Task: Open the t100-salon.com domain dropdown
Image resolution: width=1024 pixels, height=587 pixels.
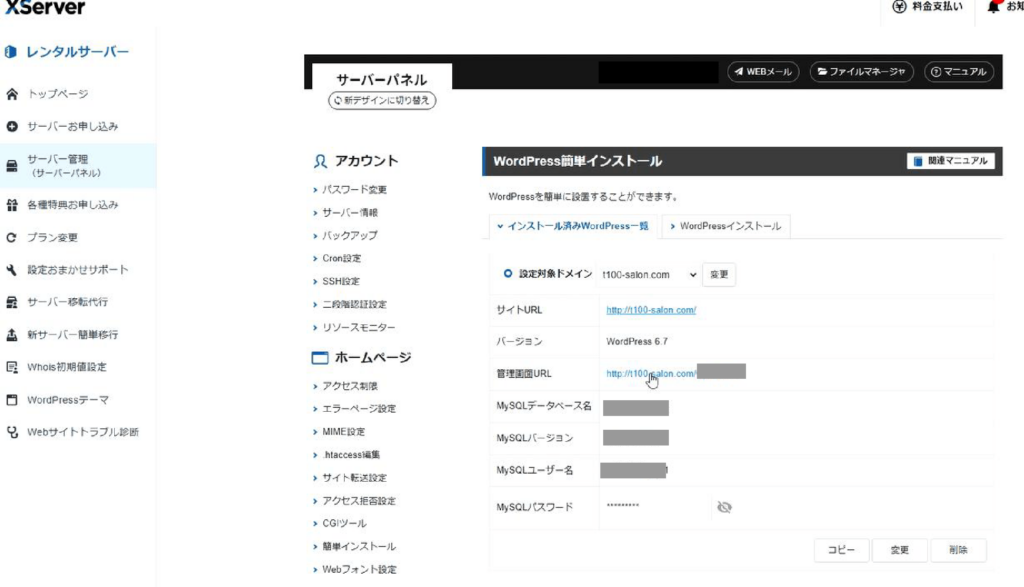Action: click(x=648, y=275)
